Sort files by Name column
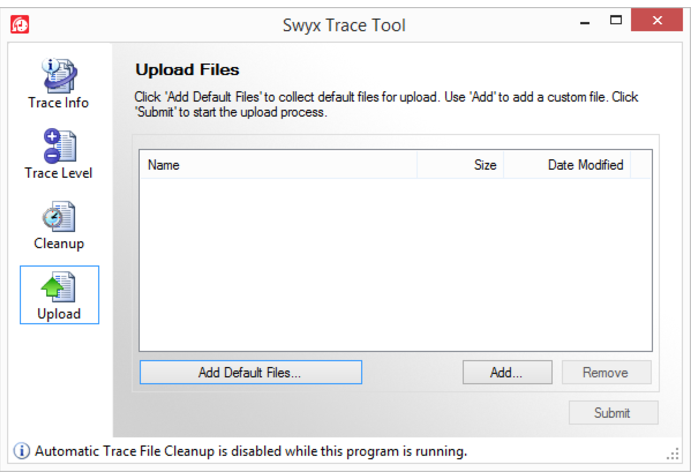 [278, 165]
